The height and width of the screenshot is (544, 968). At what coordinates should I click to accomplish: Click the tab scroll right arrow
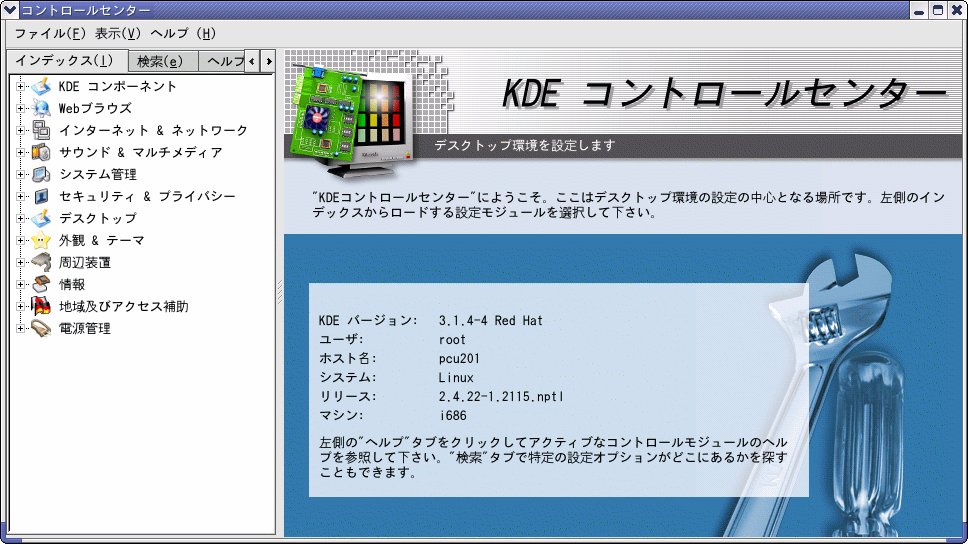coord(268,61)
